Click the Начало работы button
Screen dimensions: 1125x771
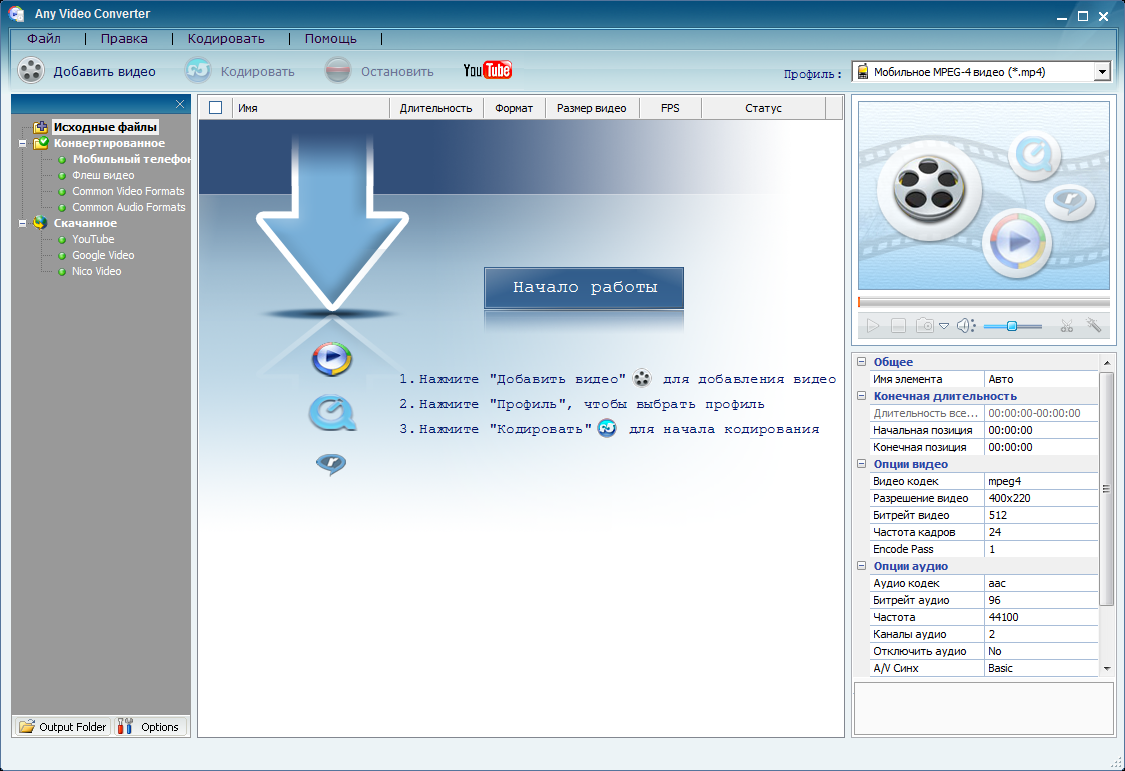click(584, 288)
